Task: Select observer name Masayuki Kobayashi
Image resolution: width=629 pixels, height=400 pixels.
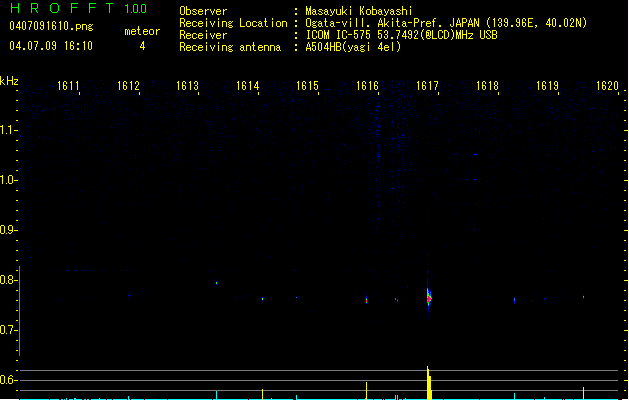Action: click(x=359, y=11)
